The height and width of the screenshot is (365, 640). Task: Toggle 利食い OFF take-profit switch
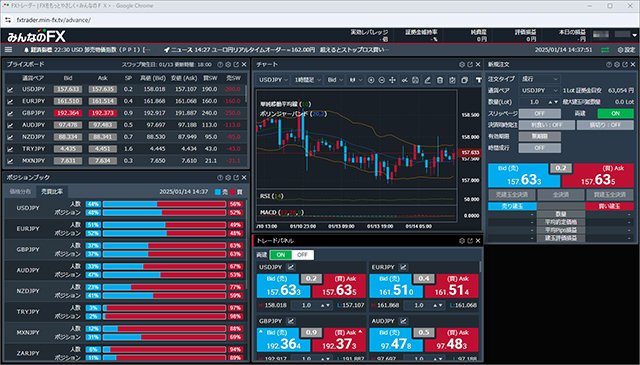click(x=547, y=125)
